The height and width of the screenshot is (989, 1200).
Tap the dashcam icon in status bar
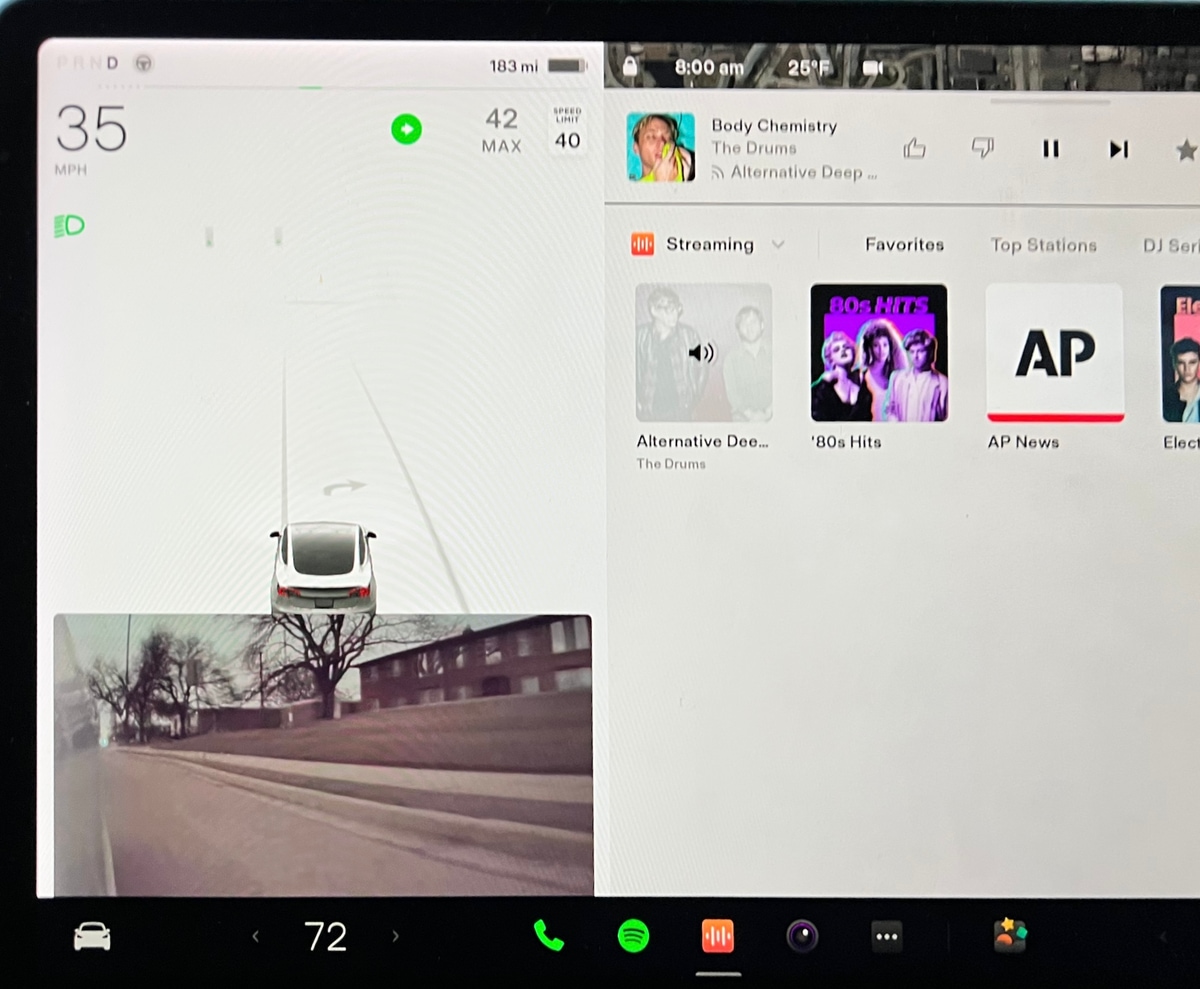tap(873, 68)
